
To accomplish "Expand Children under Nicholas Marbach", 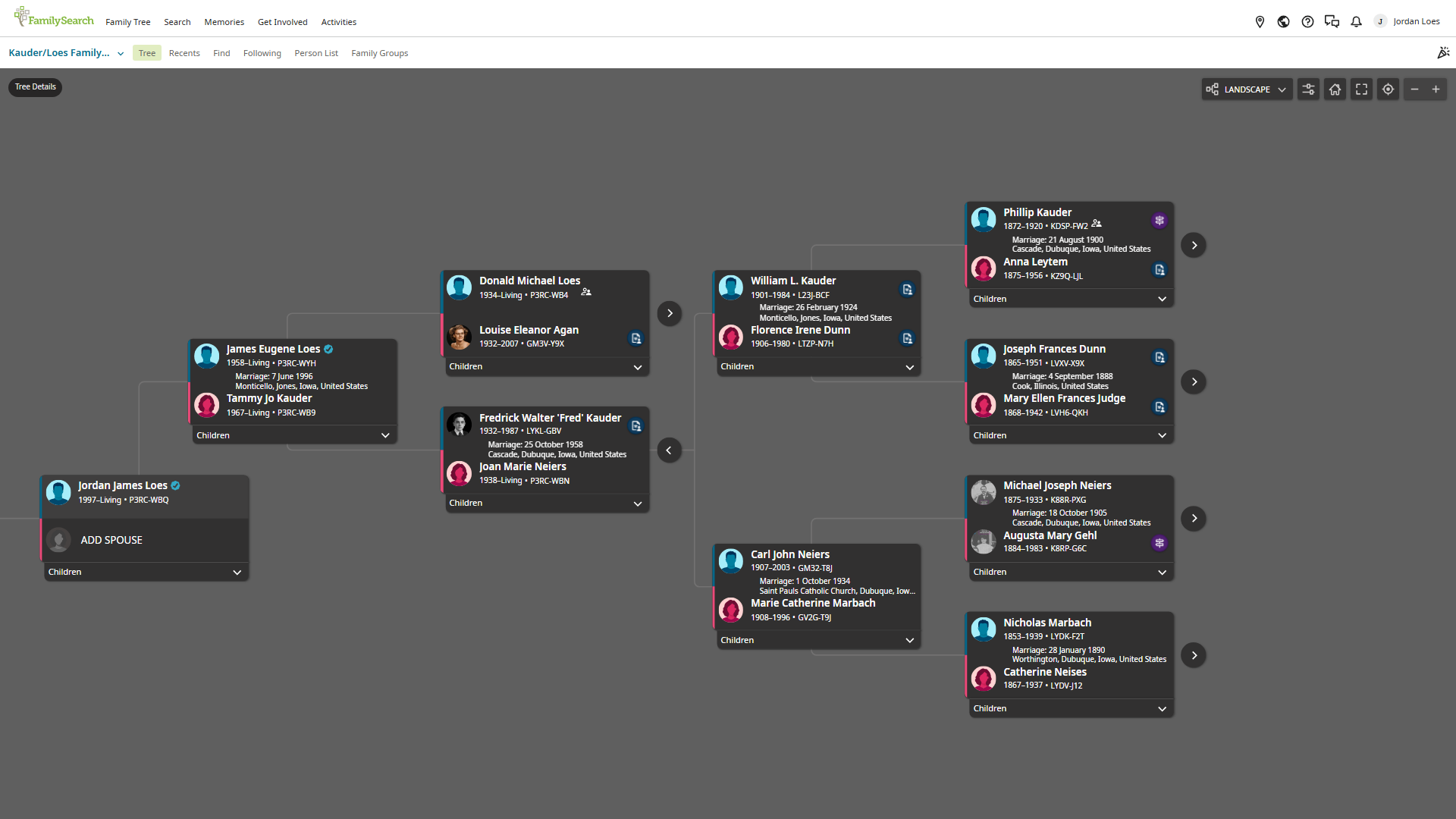I will pos(1070,708).
